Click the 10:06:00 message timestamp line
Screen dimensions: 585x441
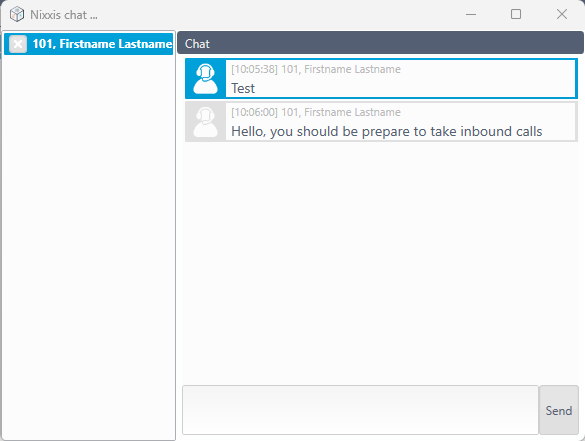(316, 112)
